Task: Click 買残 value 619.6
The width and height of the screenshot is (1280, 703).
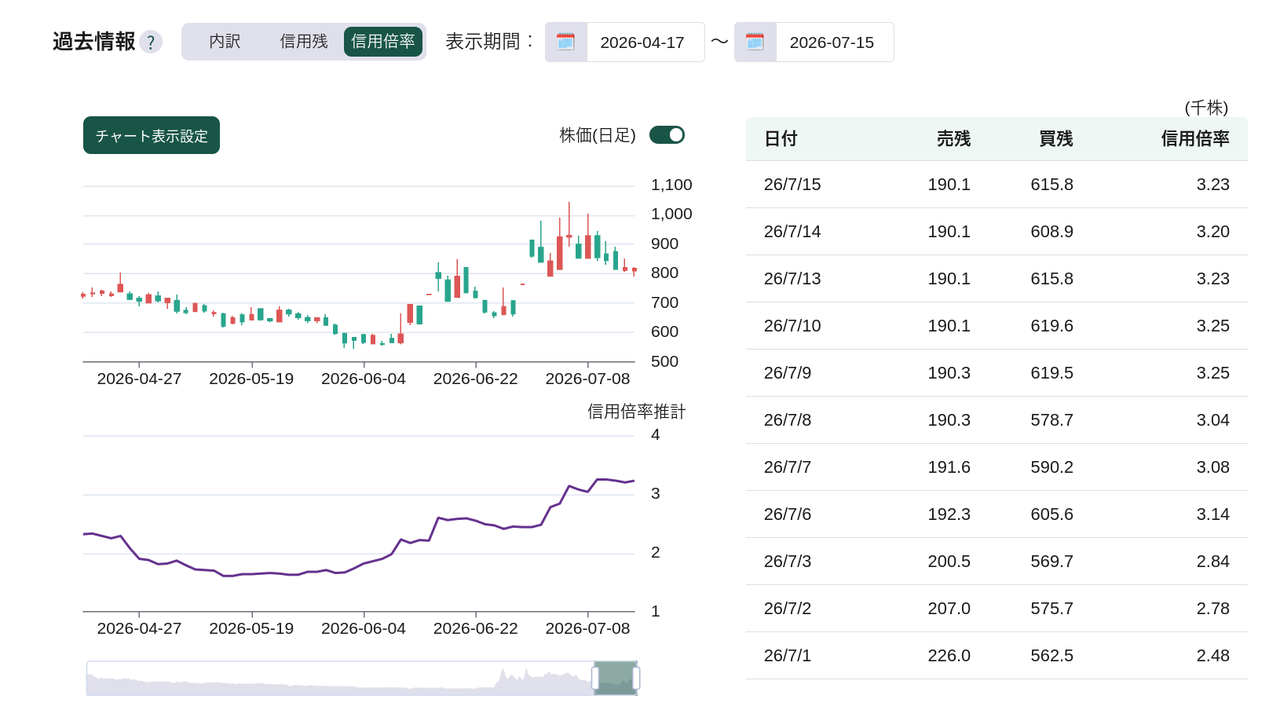Action: click(x=1052, y=326)
